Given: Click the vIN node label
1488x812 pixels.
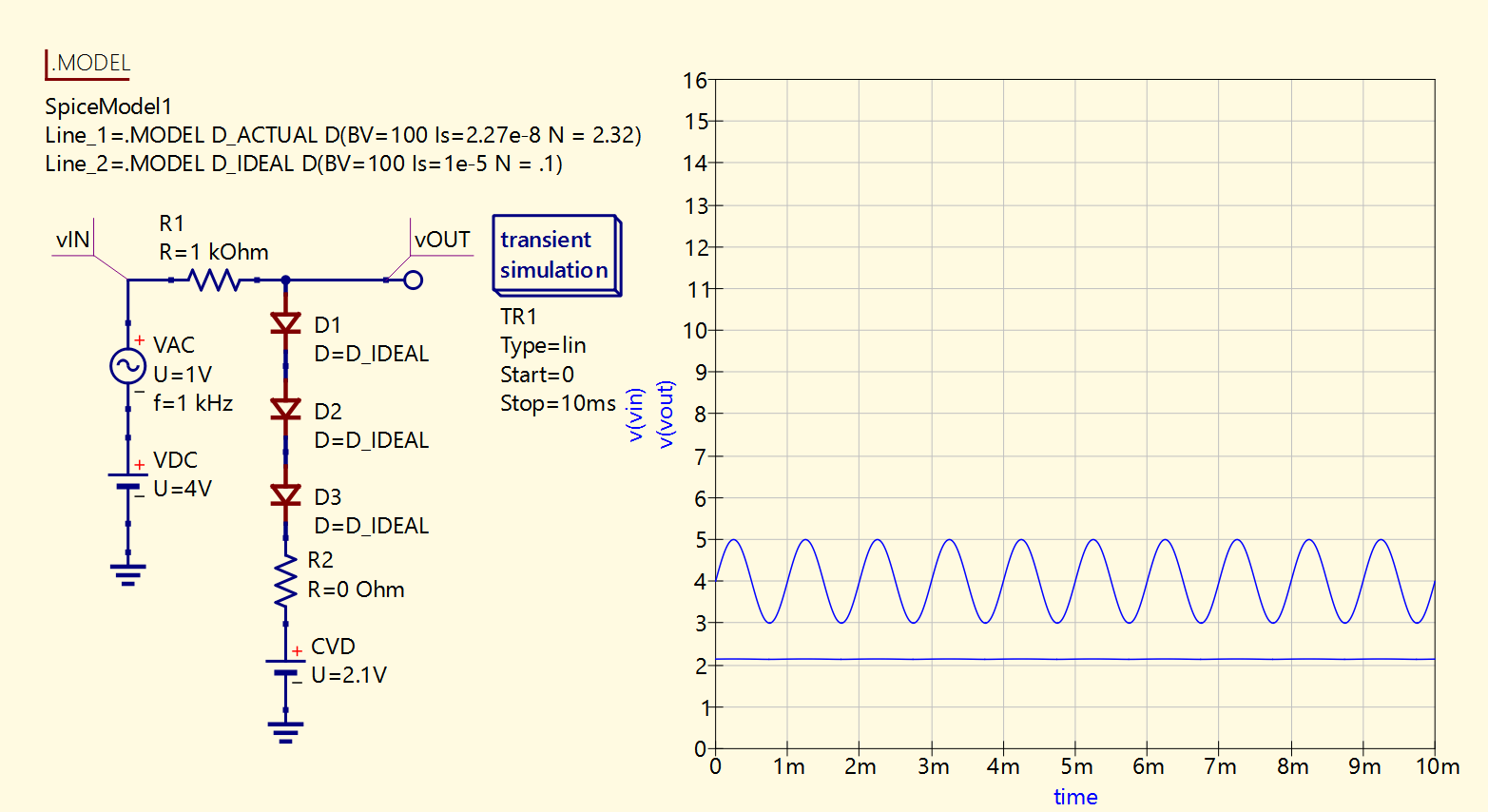Looking at the screenshot, I should (x=72, y=240).
